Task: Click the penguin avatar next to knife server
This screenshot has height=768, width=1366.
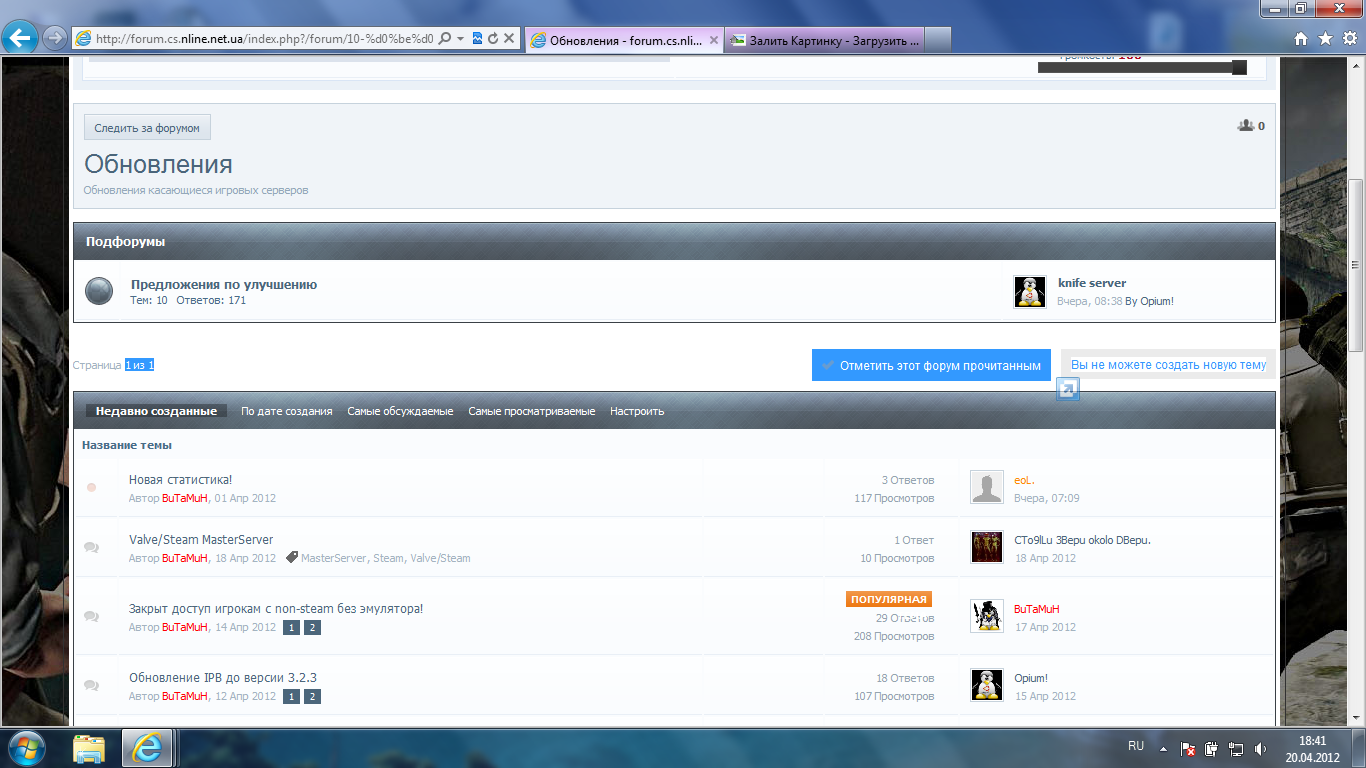Action: [x=1030, y=292]
